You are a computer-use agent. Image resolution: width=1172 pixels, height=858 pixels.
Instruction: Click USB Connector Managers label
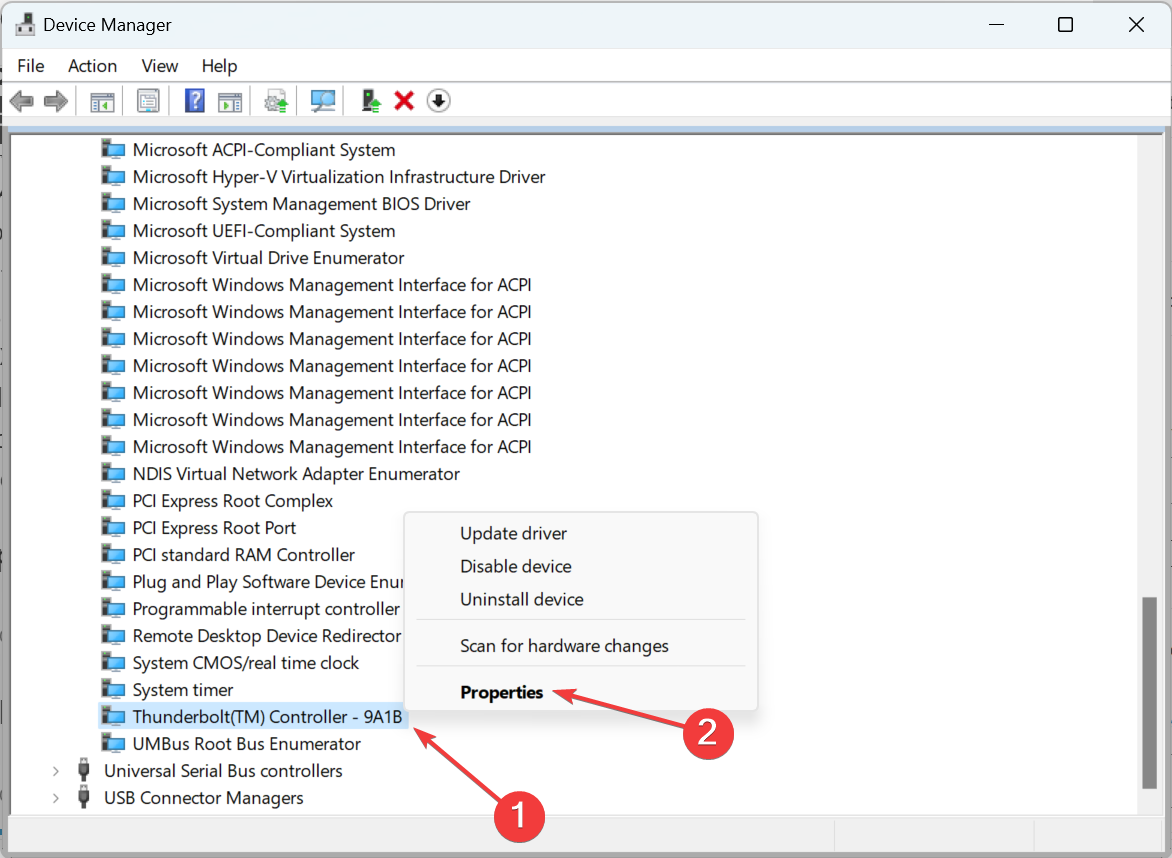click(x=203, y=797)
